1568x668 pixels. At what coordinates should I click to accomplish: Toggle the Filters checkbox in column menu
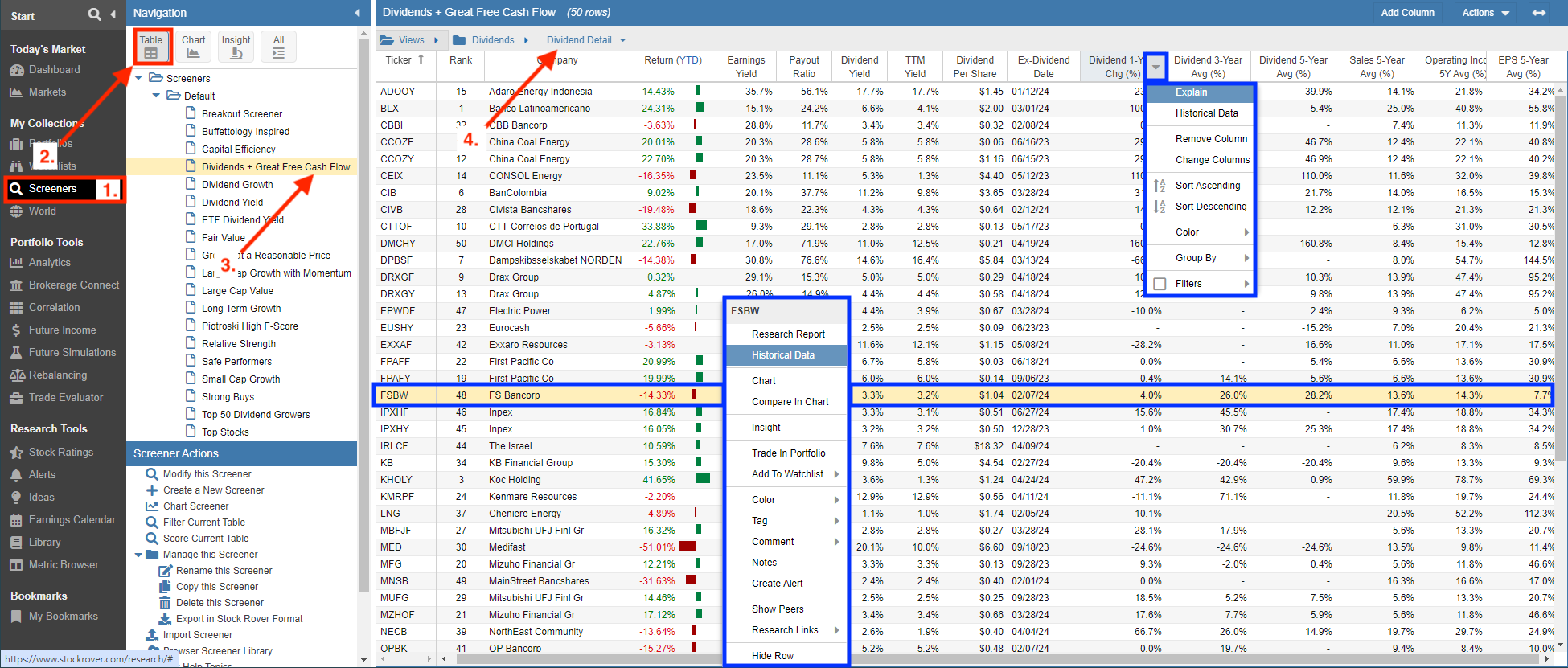(1160, 284)
